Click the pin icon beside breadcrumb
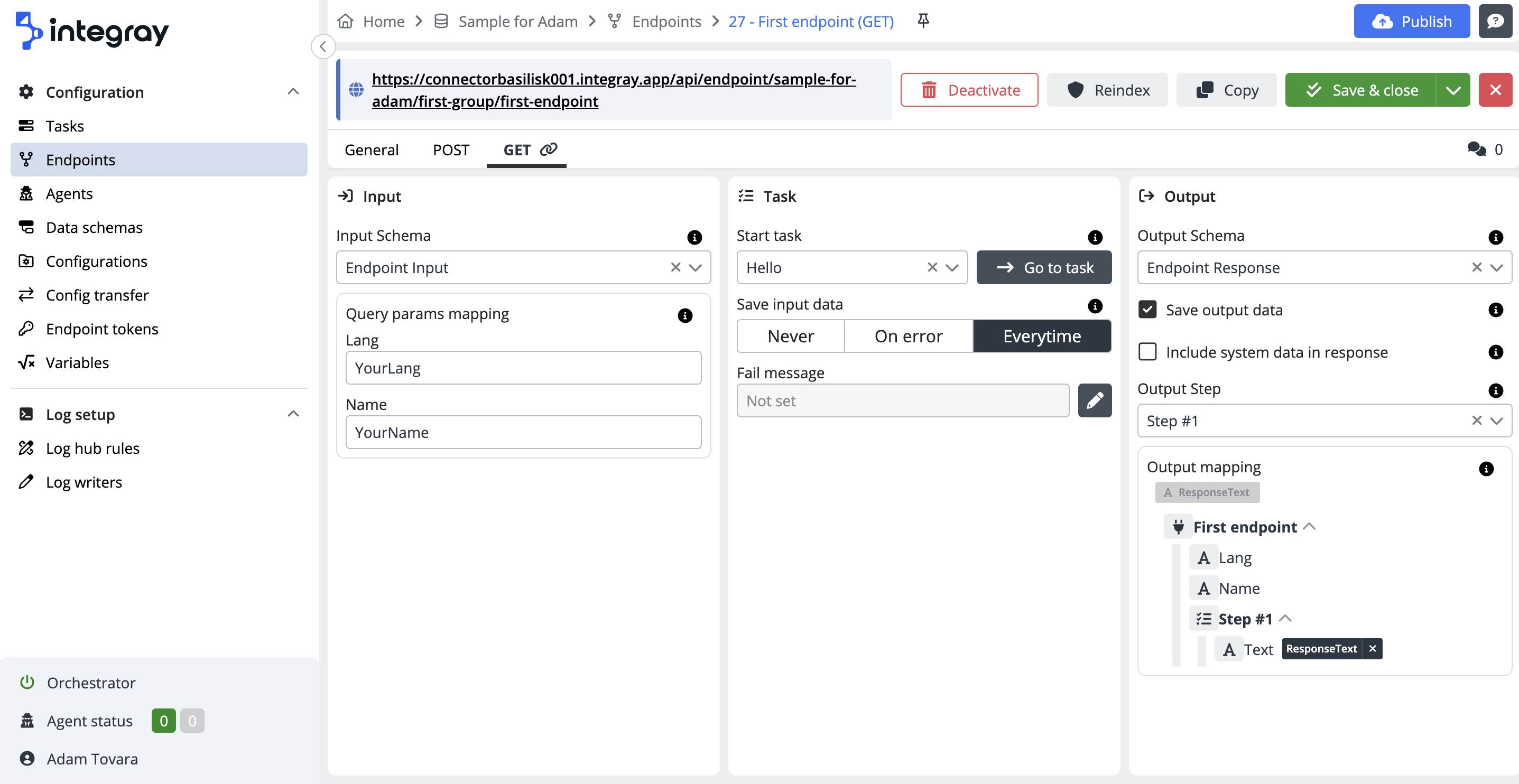The width and height of the screenshot is (1519, 784). (x=923, y=21)
